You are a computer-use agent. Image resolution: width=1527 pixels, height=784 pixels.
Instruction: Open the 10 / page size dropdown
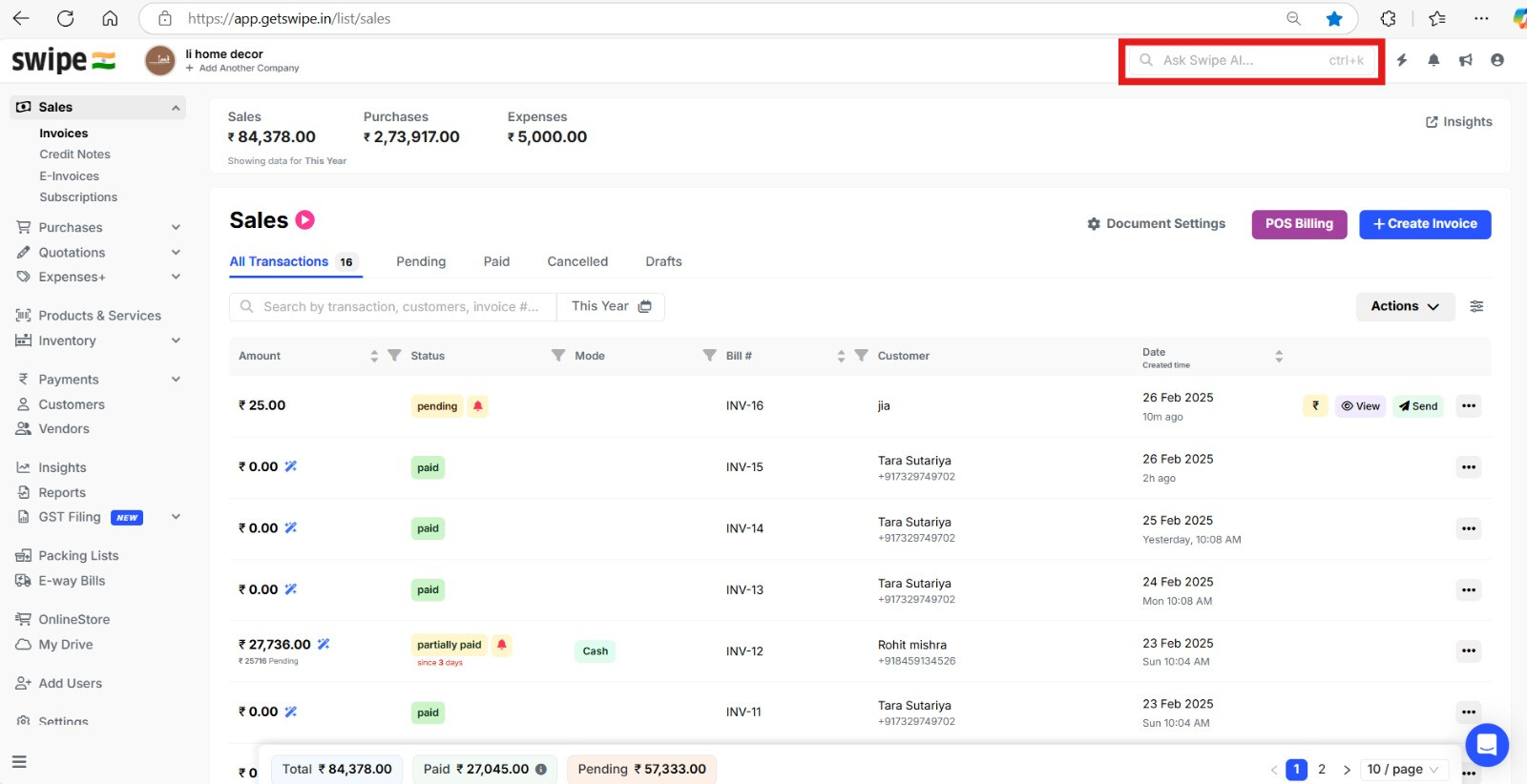pyautogui.click(x=1403, y=770)
